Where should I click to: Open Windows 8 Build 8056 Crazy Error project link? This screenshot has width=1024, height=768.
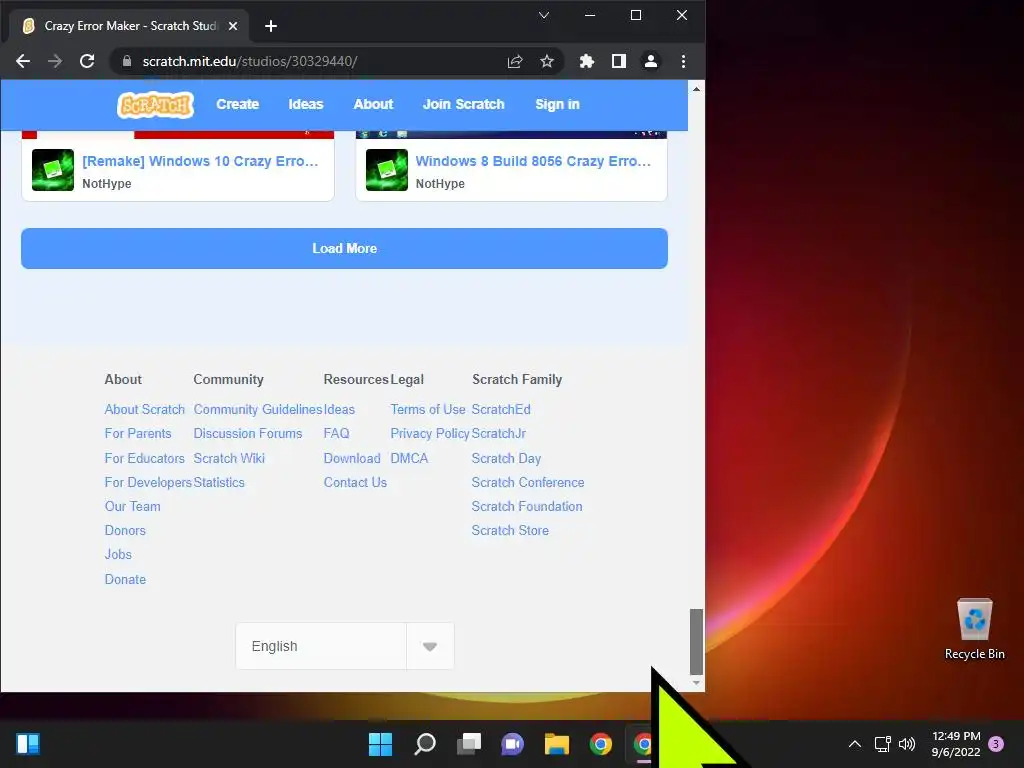534,161
